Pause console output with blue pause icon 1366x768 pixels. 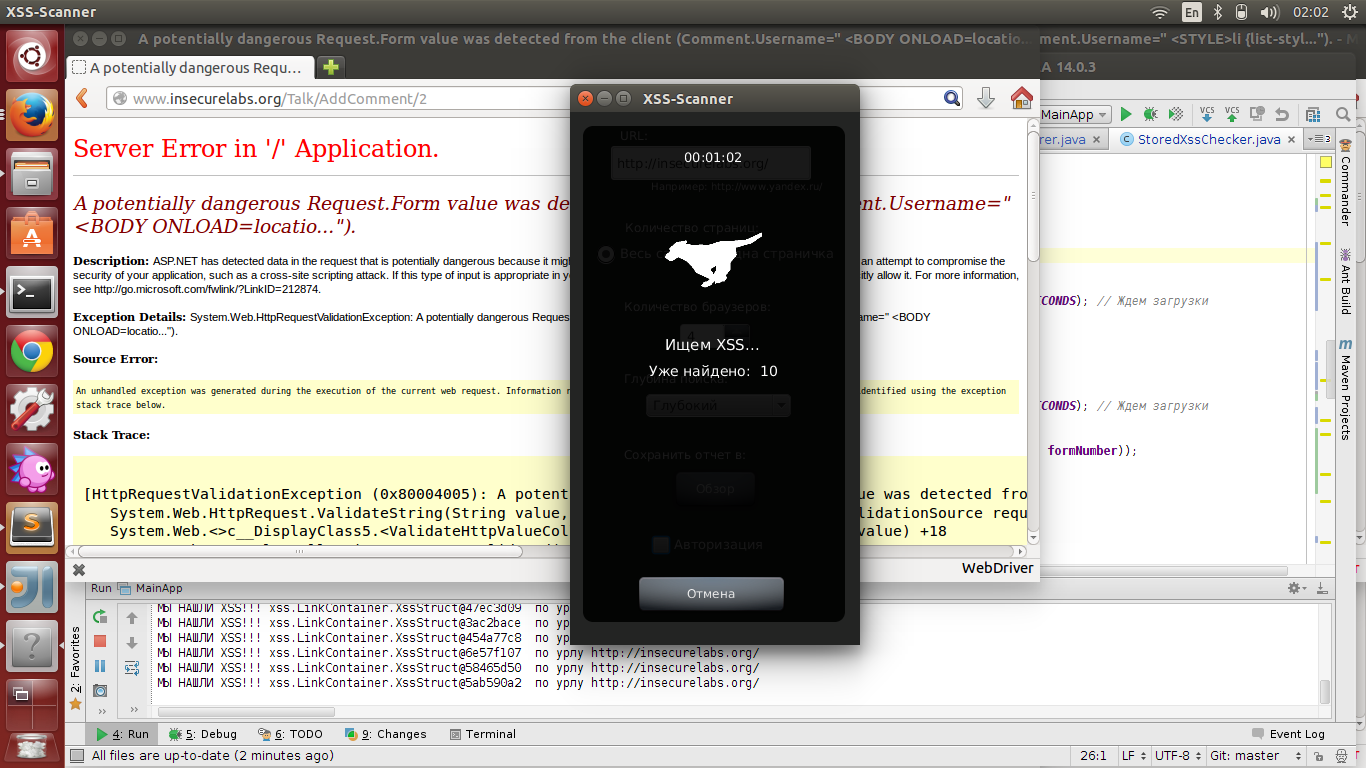tap(100, 667)
